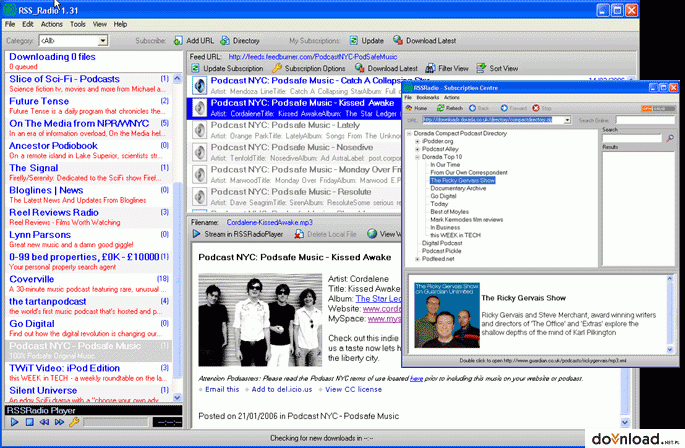Open the podcast Directory icon
Screen dimensions: 685x448
coord(225,41)
